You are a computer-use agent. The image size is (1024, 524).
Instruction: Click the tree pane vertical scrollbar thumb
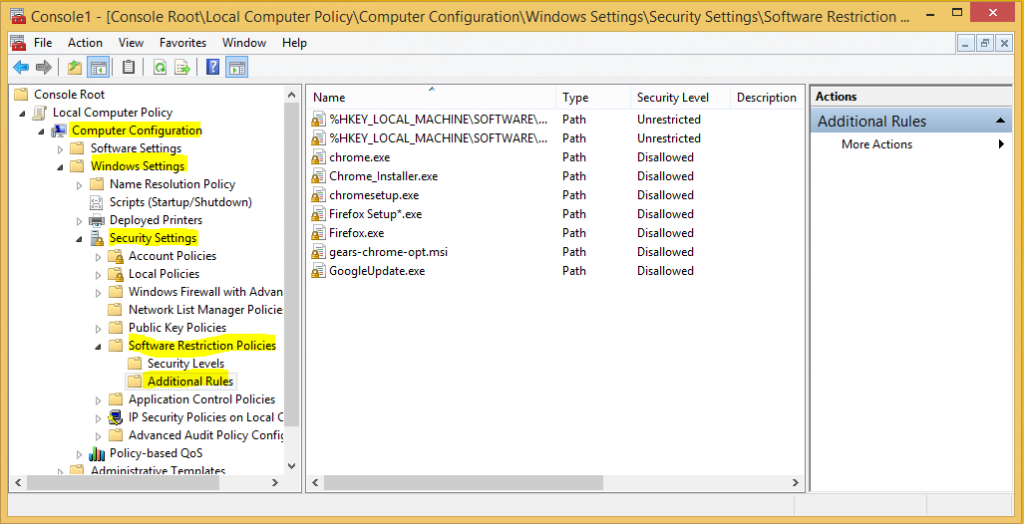(x=292, y=265)
